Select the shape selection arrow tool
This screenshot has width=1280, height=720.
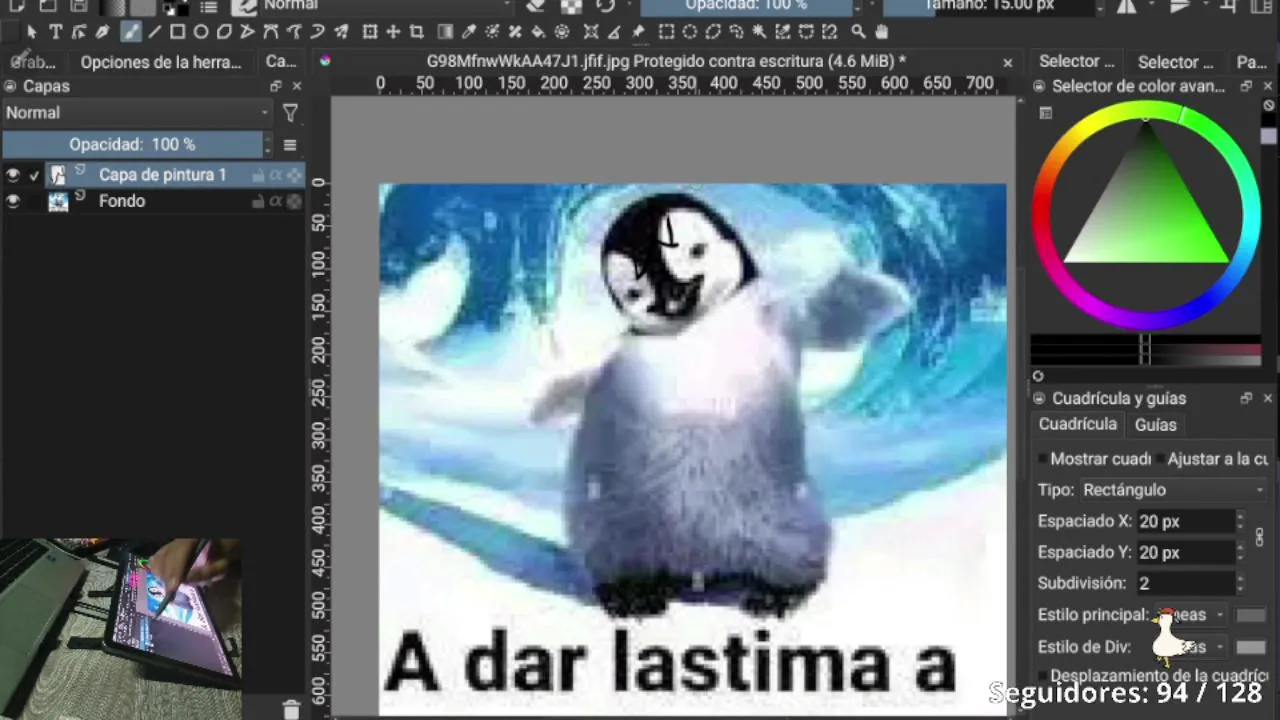32,32
